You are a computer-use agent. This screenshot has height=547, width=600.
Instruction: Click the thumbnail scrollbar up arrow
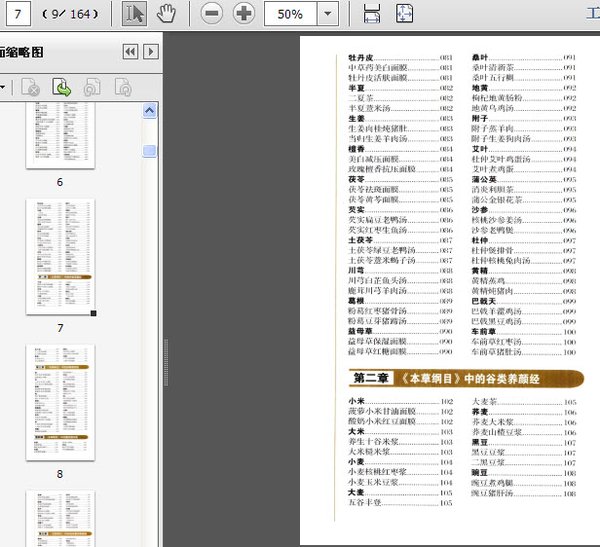click(x=150, y=110)
